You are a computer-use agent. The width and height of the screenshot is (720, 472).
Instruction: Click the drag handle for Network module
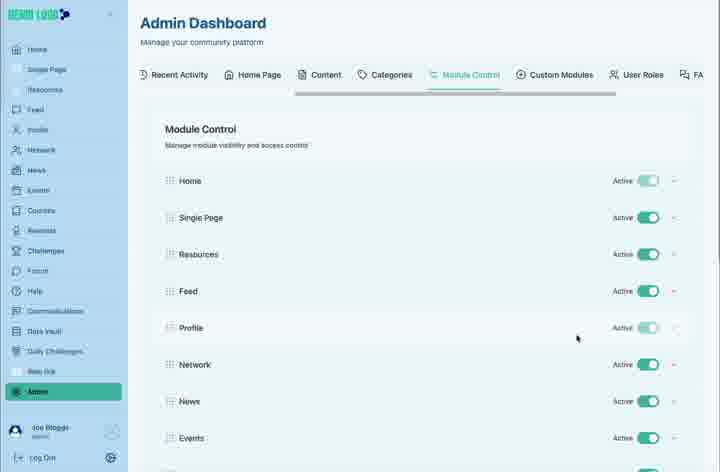pyautogui.click(x=170, y=365)
